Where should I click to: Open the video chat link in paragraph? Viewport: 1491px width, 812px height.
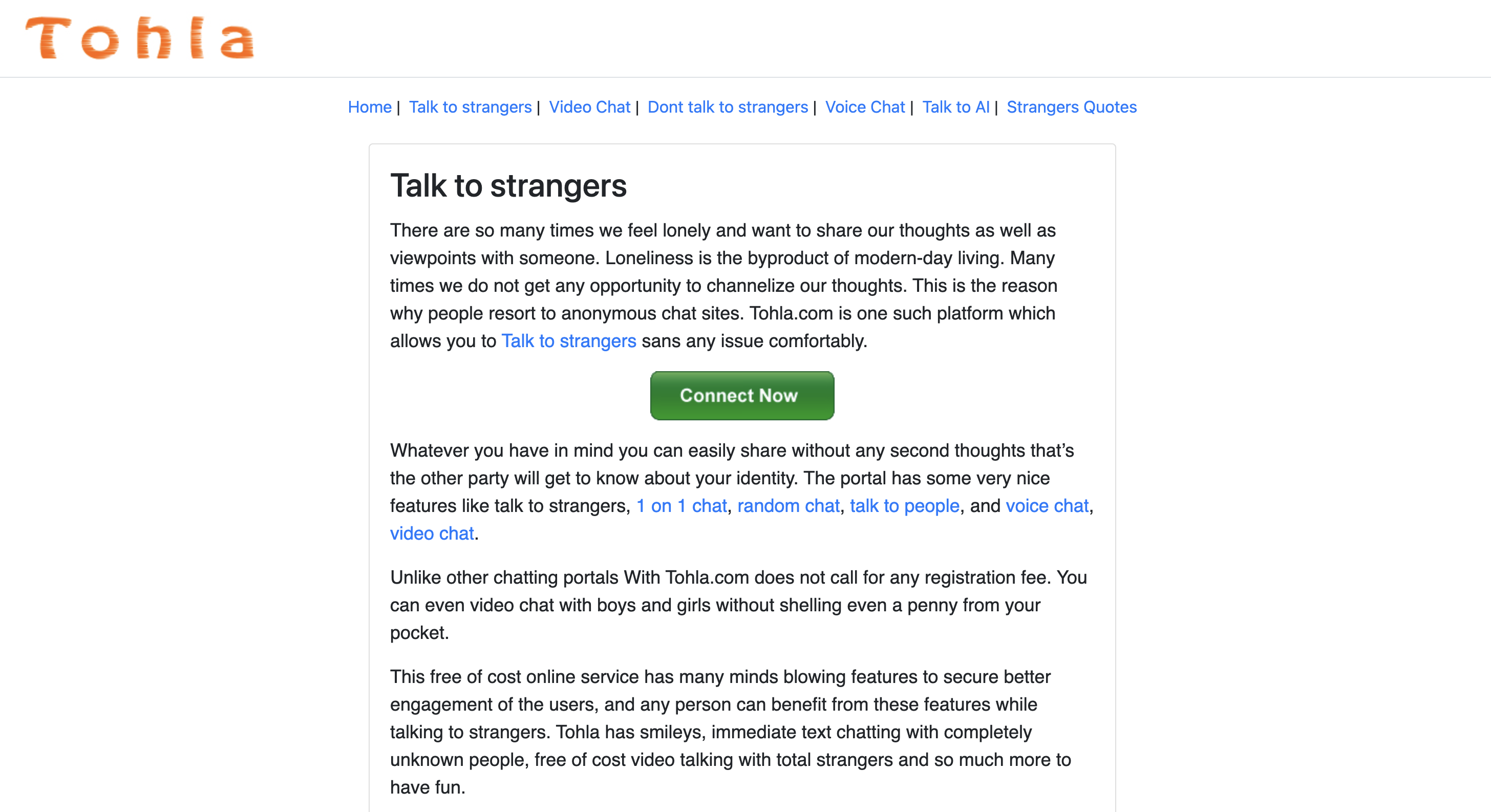(x=432, y=533)
